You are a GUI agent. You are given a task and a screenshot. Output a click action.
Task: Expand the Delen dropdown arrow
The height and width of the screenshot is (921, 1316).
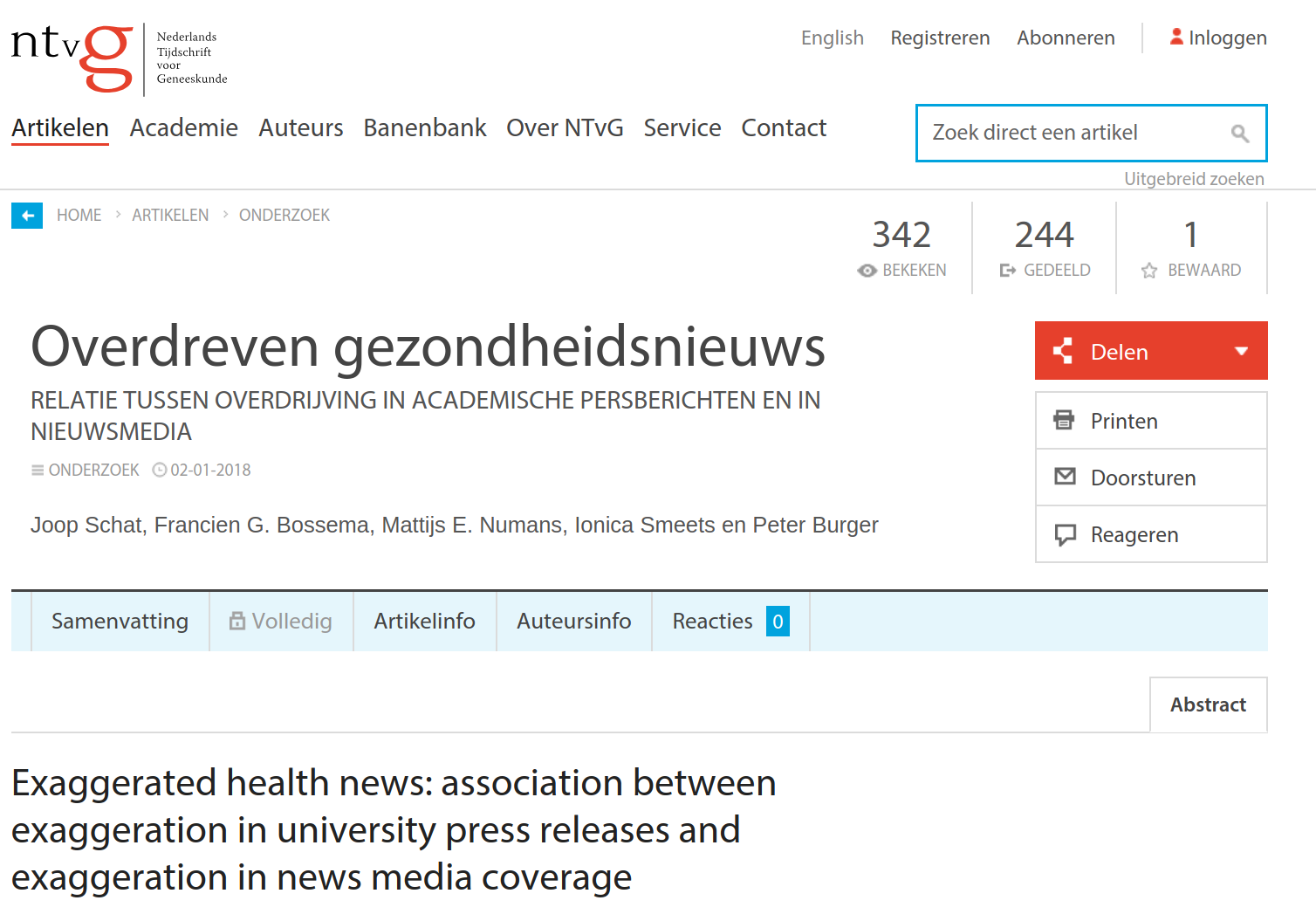1241,351
